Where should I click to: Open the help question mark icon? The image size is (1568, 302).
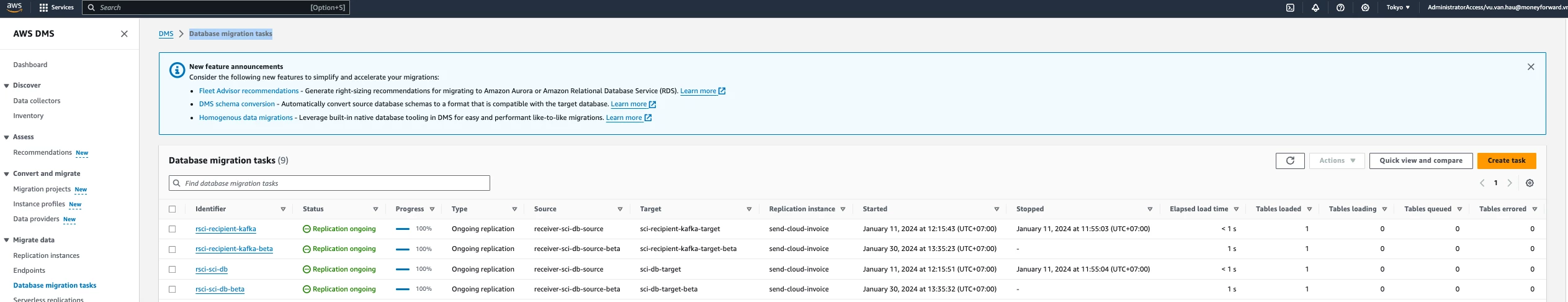[x=1340, y=7]
